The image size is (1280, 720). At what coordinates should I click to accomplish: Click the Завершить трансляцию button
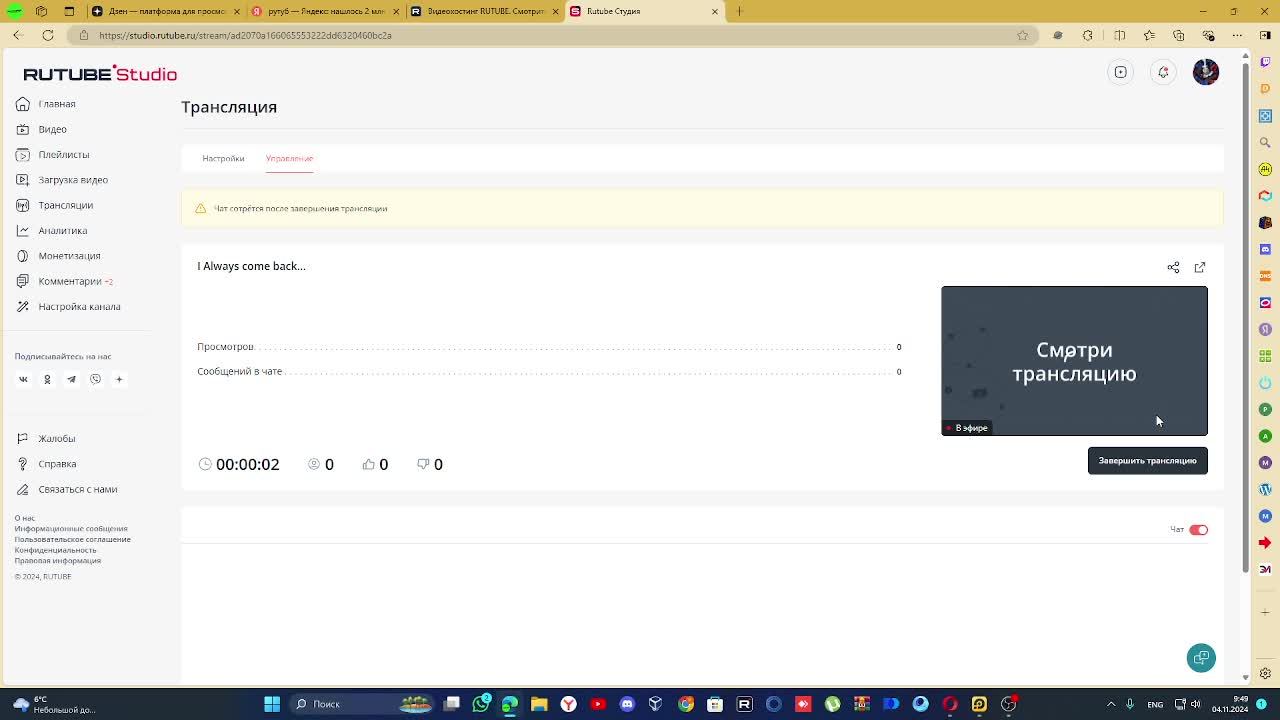tap(1147, 461)
